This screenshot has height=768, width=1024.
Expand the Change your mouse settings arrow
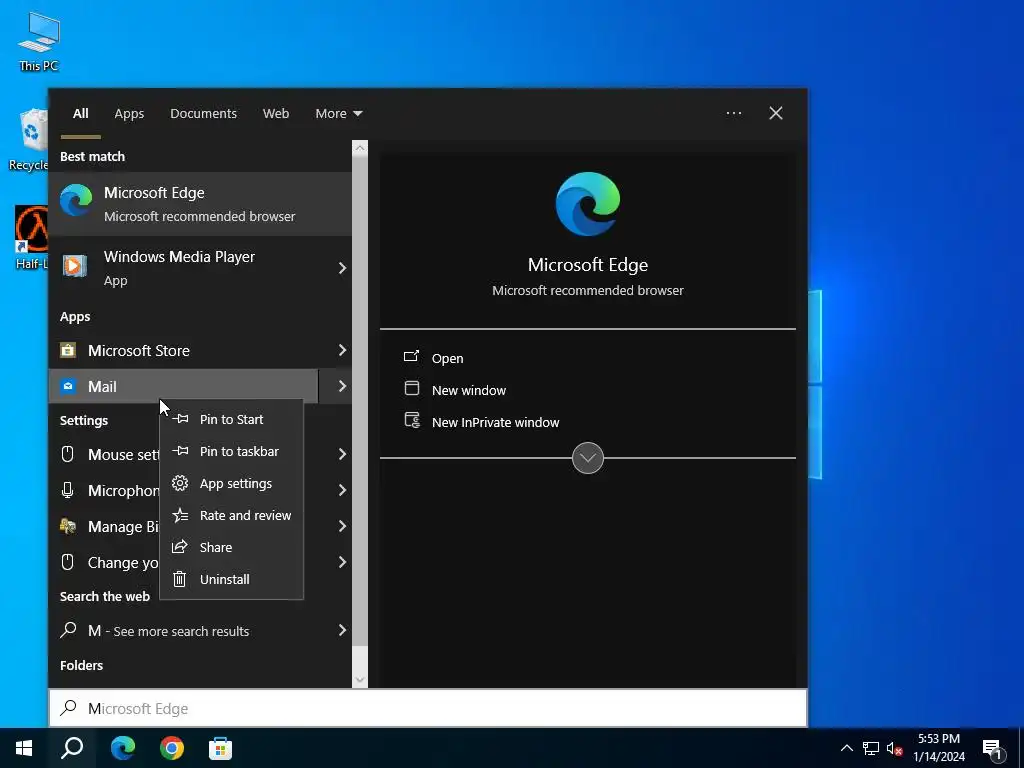342,562
